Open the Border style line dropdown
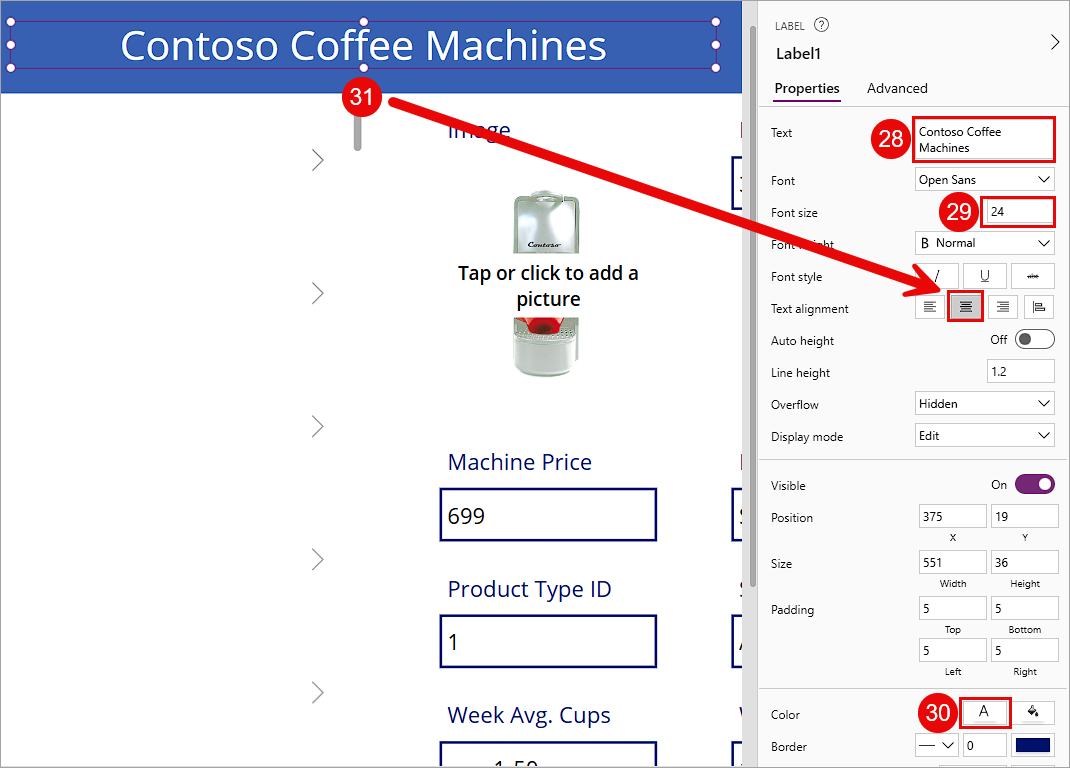This screenshot has height=768, width=1070. [x=936, y=745]
